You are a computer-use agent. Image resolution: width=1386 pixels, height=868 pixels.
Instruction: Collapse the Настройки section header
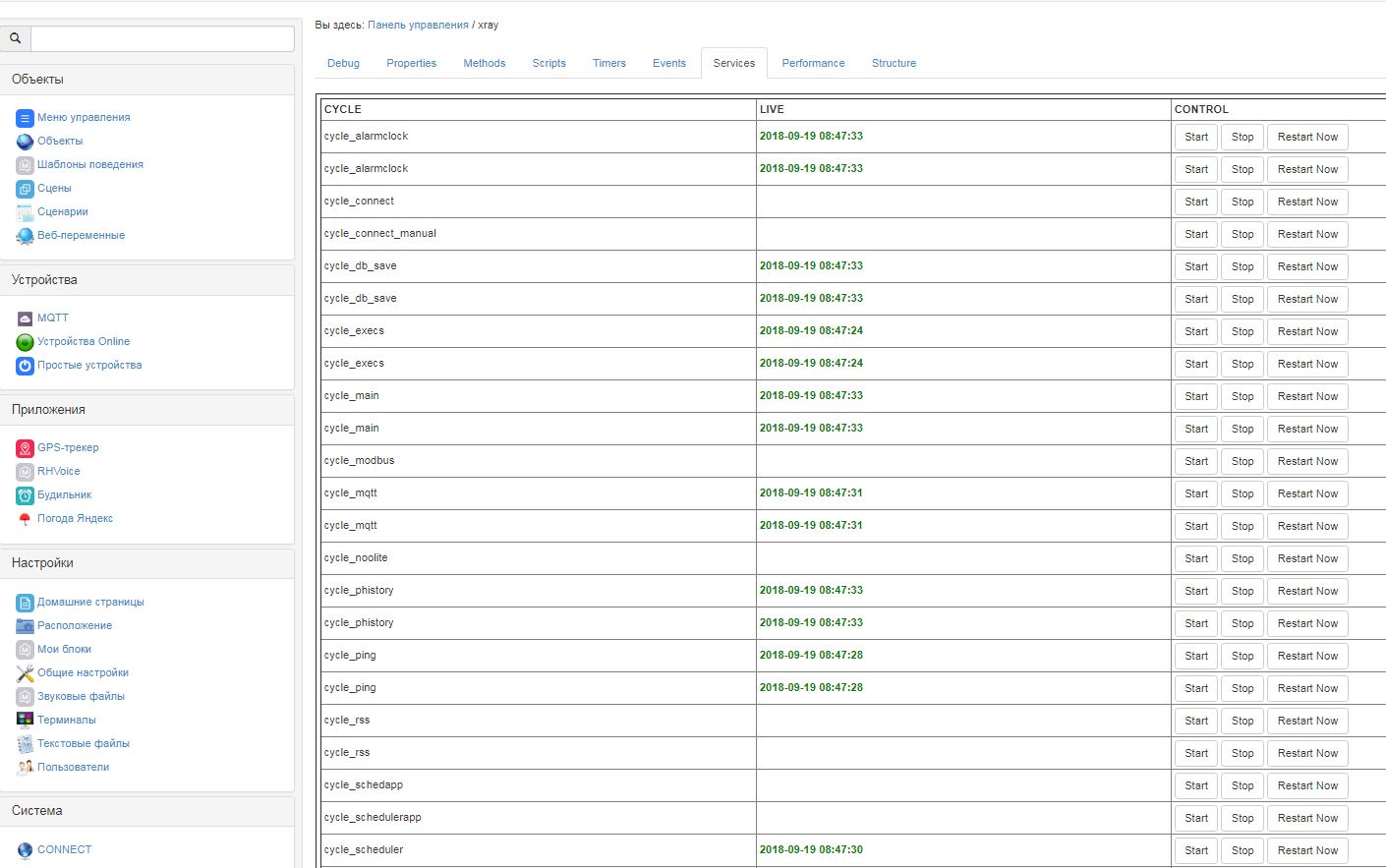tap(147, 563)
